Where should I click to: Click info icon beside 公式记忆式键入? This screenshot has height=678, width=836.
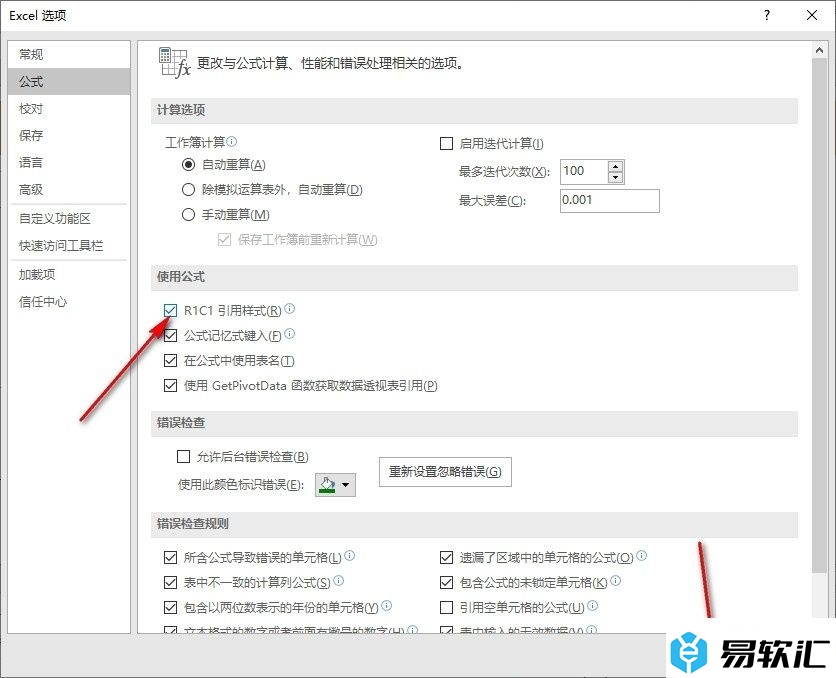290,334
